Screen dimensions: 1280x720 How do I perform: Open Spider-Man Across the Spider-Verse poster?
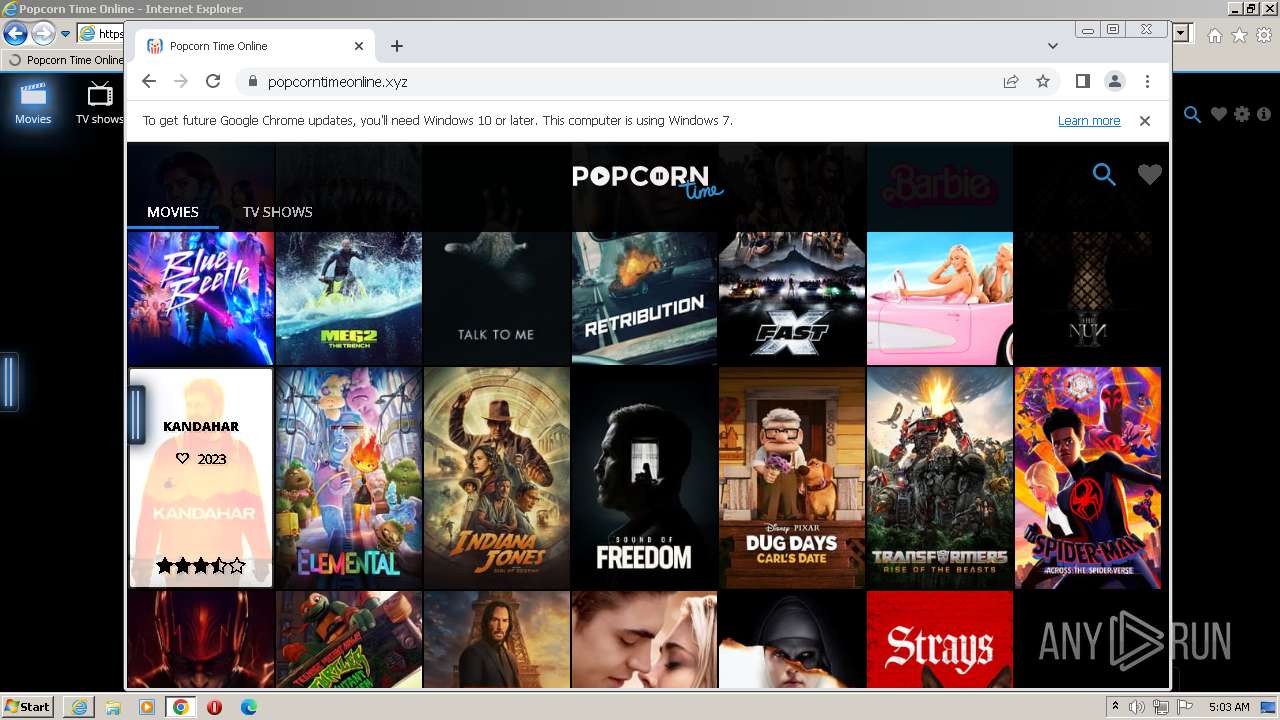[1088, 478]
